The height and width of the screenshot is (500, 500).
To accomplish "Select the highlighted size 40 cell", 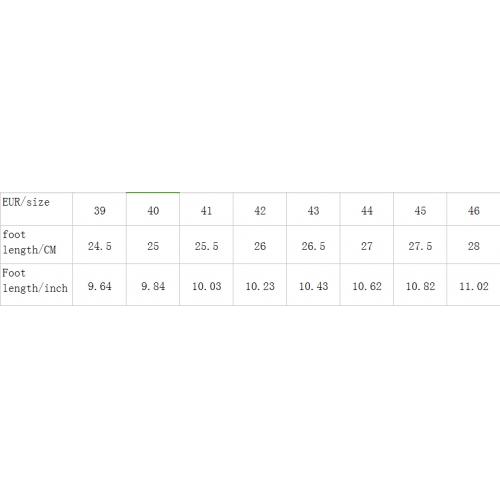I will [x=153, y=209].
